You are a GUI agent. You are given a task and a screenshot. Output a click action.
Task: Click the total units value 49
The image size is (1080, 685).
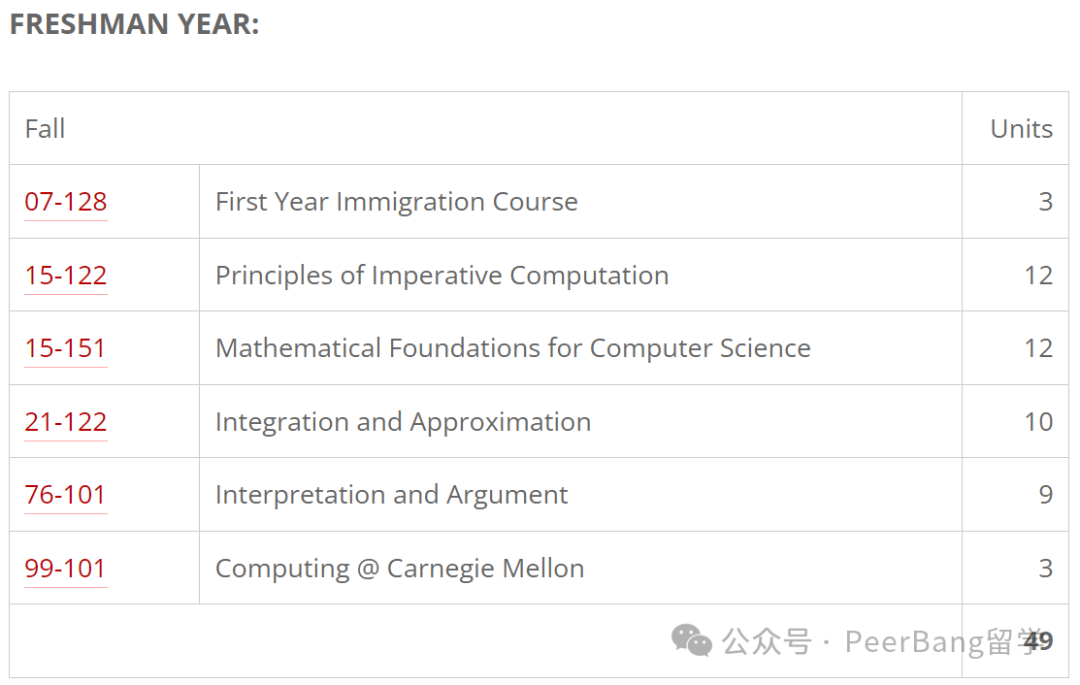pyautogui.click(x=1039, y=641)
